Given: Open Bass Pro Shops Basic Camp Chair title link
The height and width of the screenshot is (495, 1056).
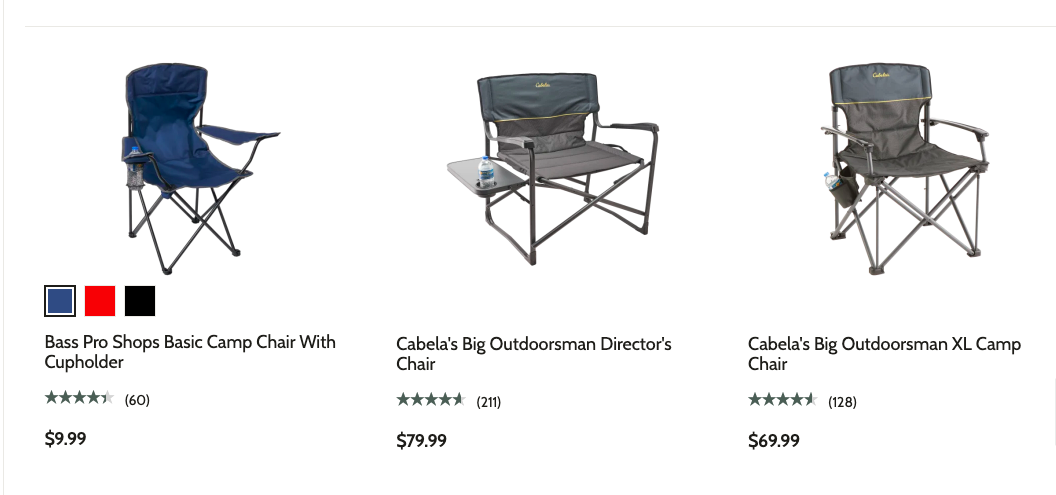Looking at the screenshot, I should click(190, 352).
